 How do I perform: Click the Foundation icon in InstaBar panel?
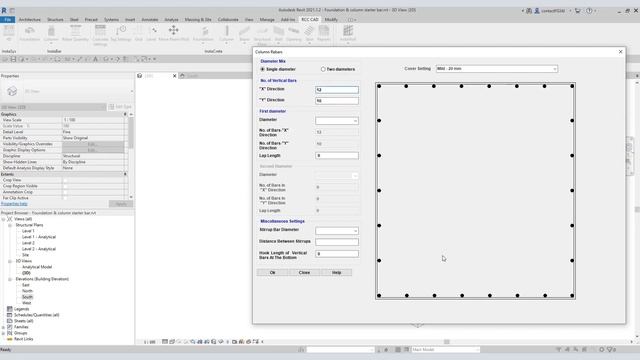click(29, 31)
